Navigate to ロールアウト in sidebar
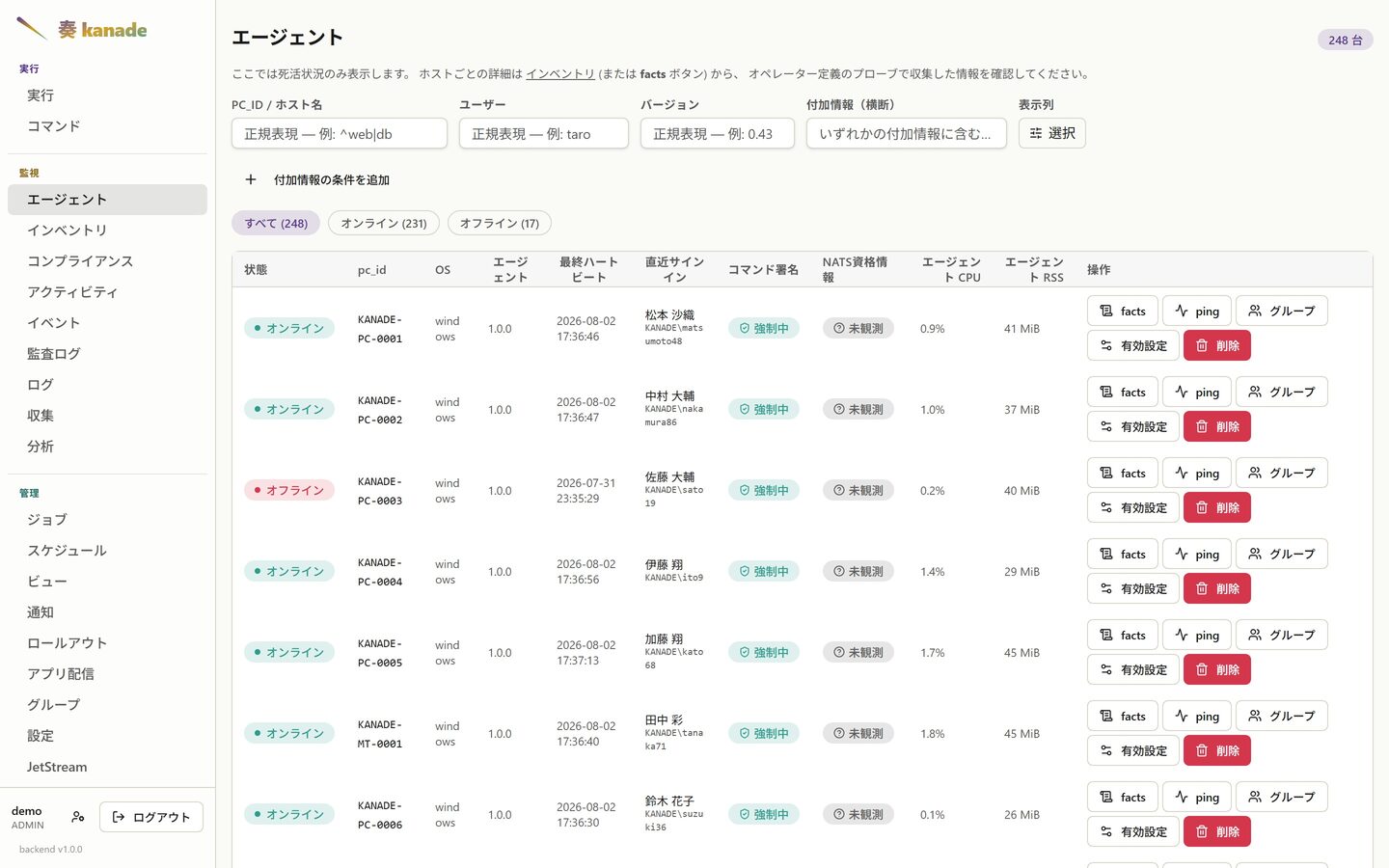 [x=107, y=643]
